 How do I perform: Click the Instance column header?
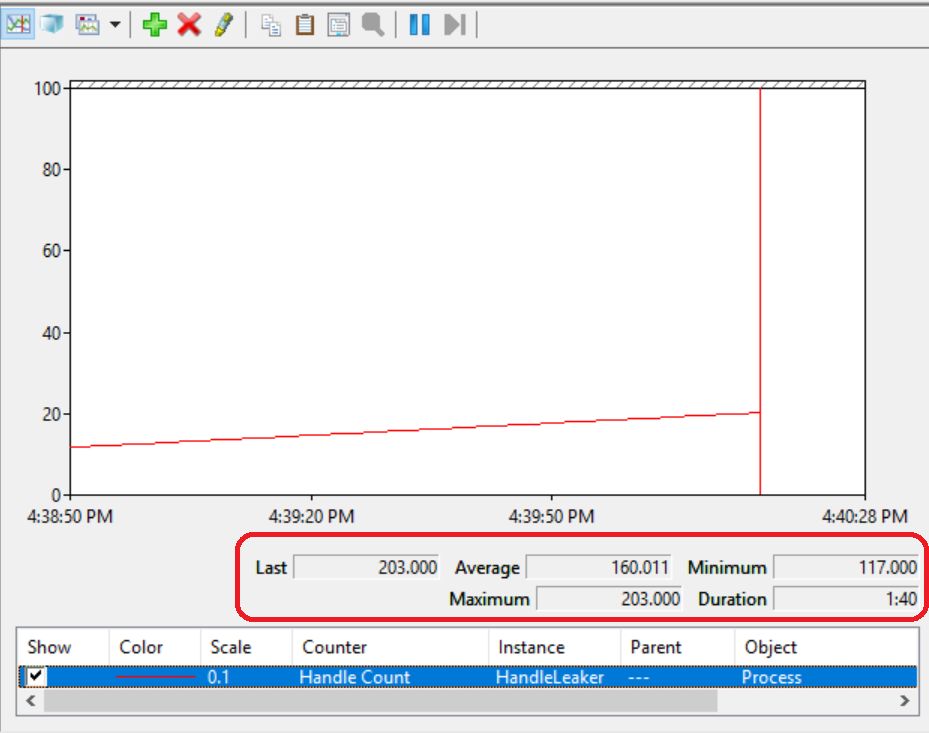pos(531,647)
